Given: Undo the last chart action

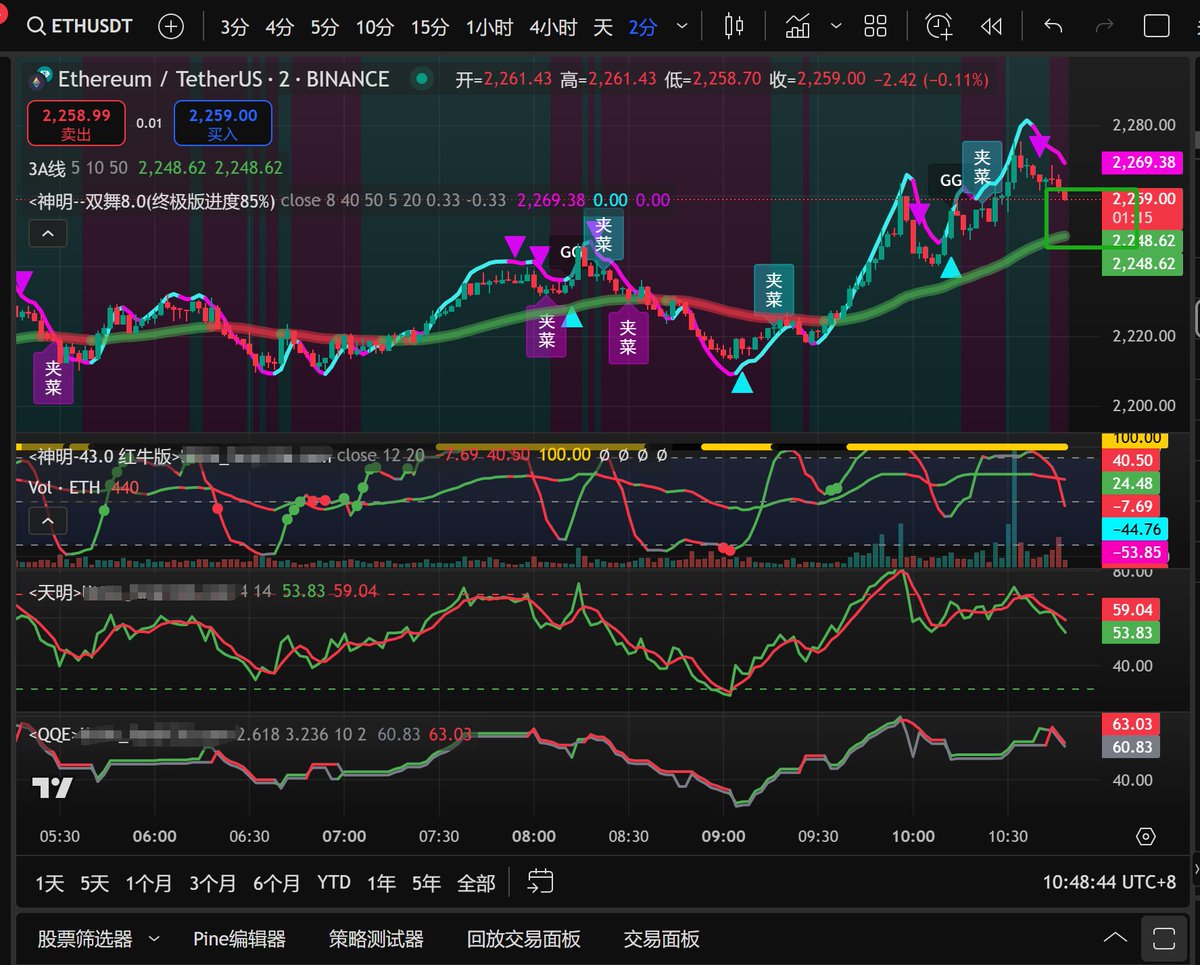Looking at the screenshot, I should pos(1053,27).
